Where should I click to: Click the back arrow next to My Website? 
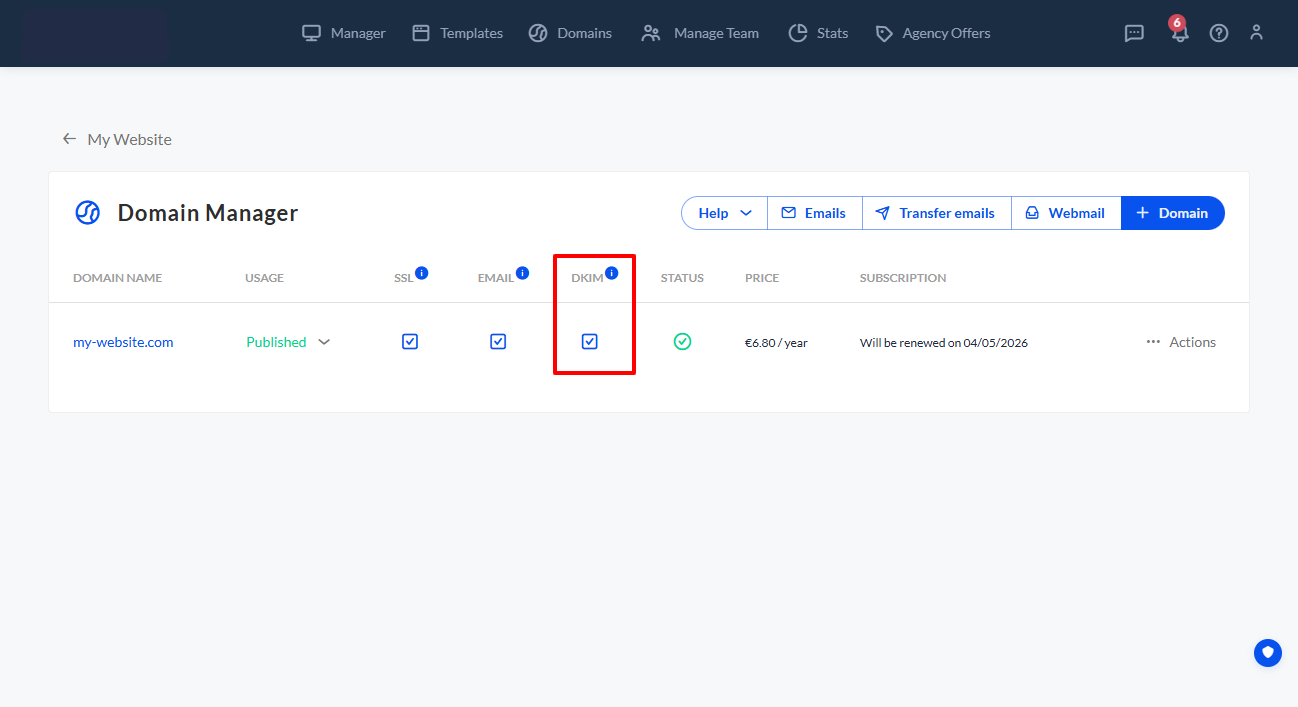(68, 138)
